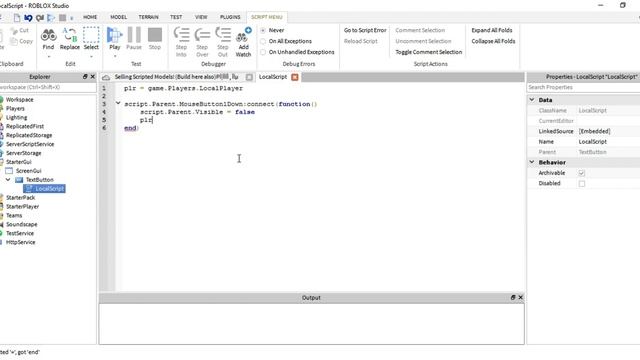This screenshot has height=360, width=640.
Task: Switch to the LocalScript editor tab
Action: (273, 77)
